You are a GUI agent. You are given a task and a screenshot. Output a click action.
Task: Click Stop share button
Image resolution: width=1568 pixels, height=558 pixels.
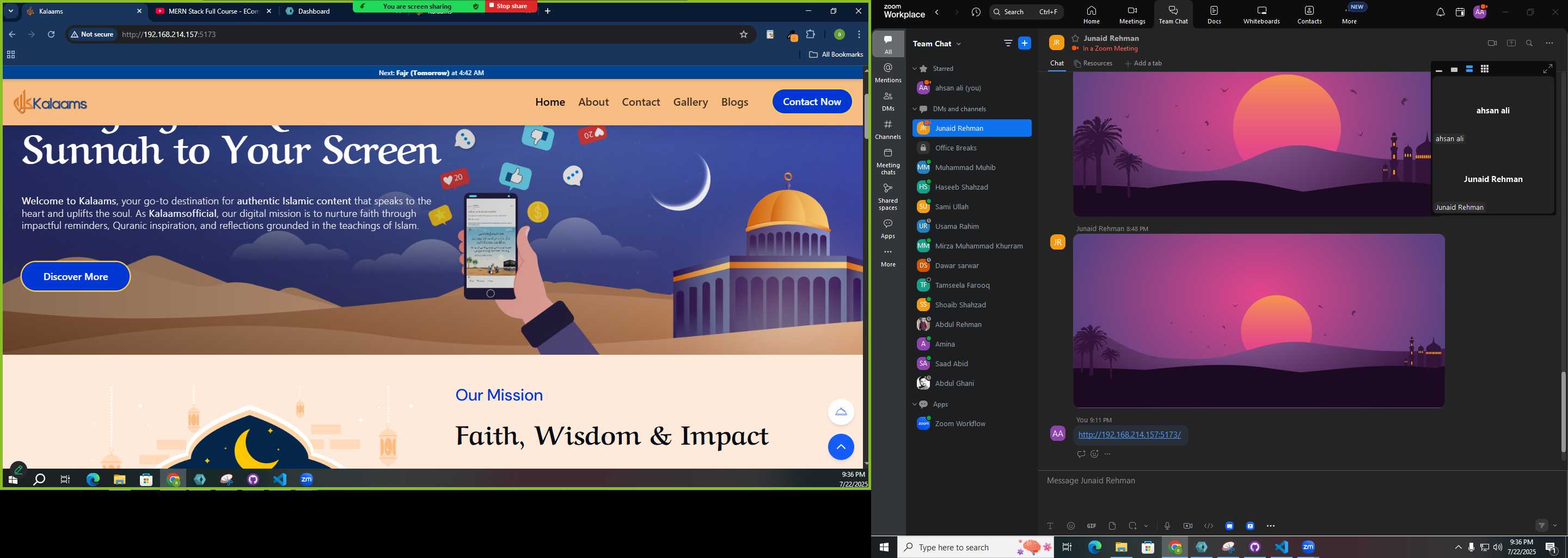(x=511, y=6)
